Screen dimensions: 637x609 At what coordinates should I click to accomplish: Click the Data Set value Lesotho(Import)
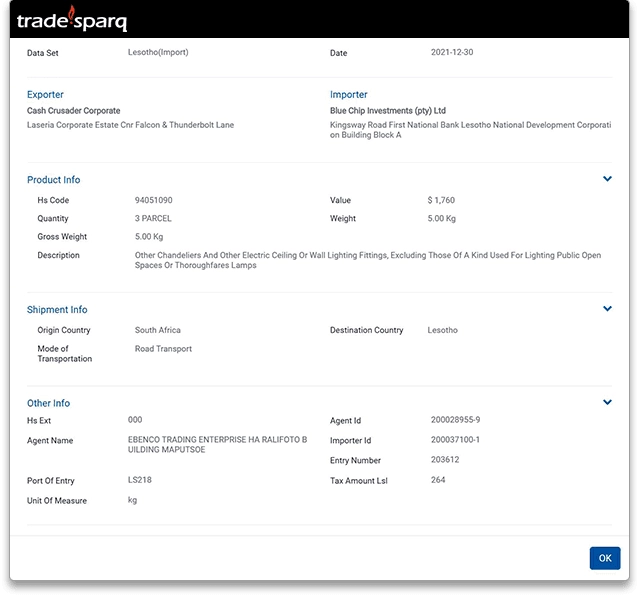(158, 52)
